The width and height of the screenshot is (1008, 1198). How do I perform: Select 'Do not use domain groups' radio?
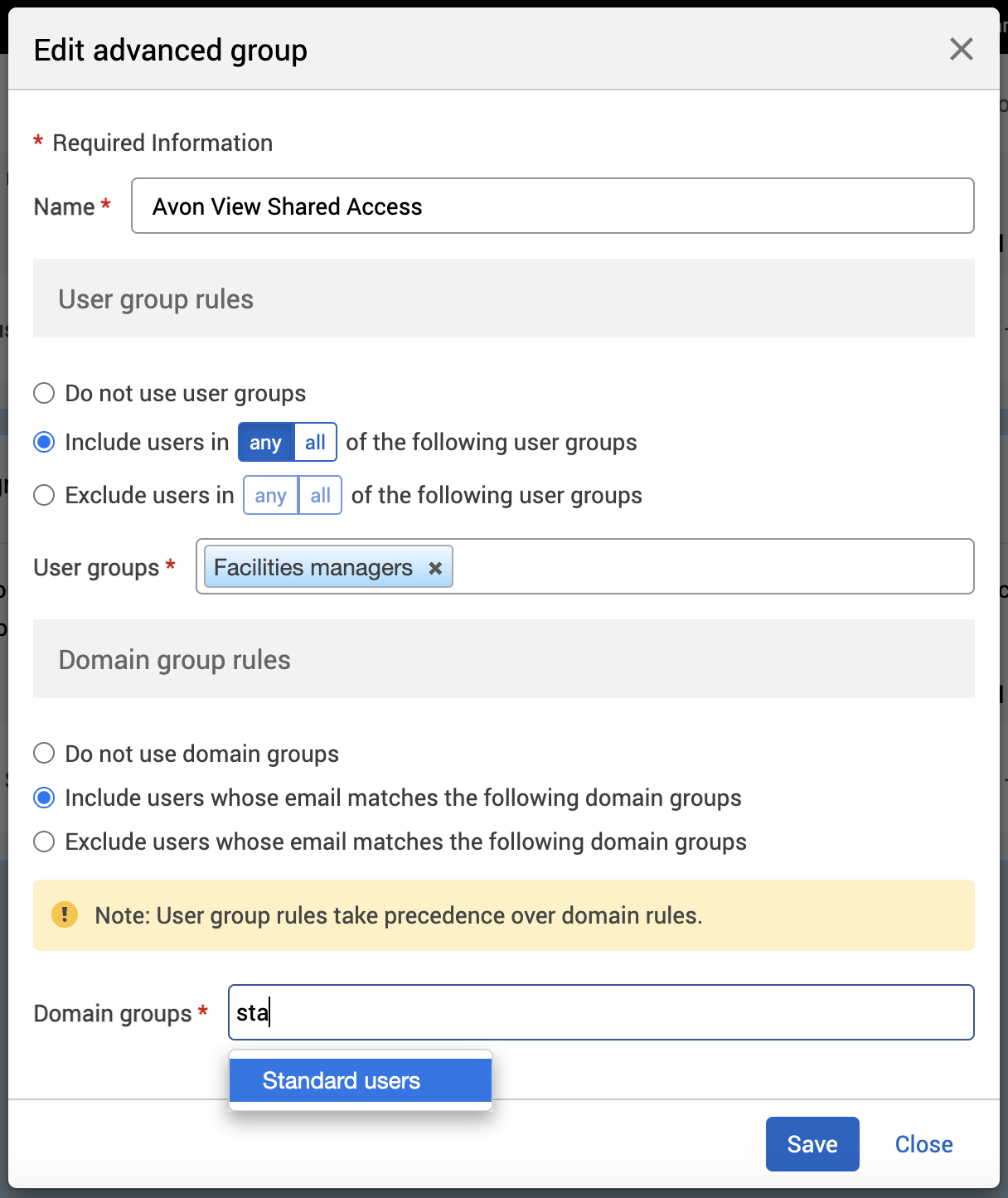point(44,754)
